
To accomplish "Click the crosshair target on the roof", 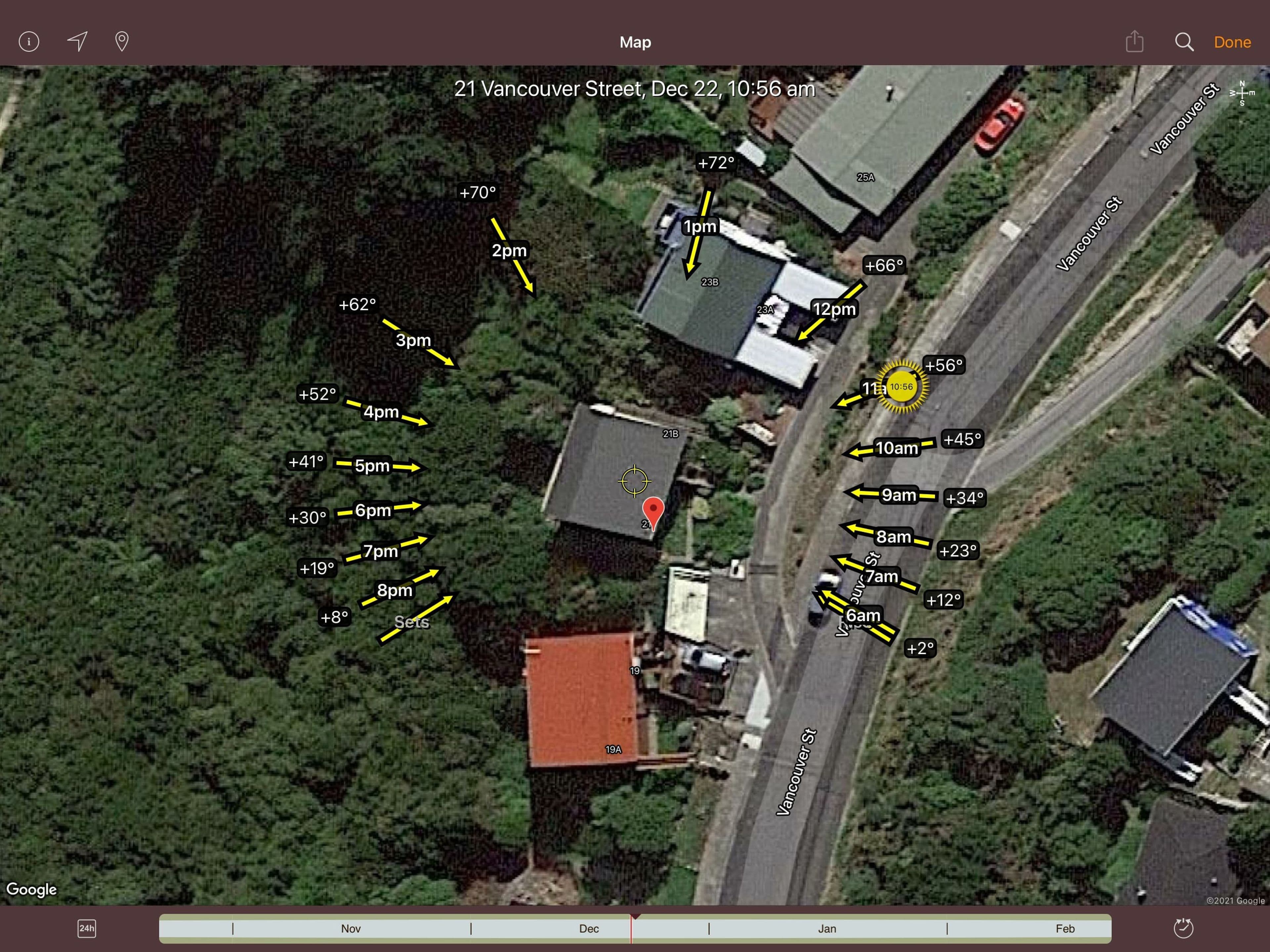I will click(x=634, y=480).
